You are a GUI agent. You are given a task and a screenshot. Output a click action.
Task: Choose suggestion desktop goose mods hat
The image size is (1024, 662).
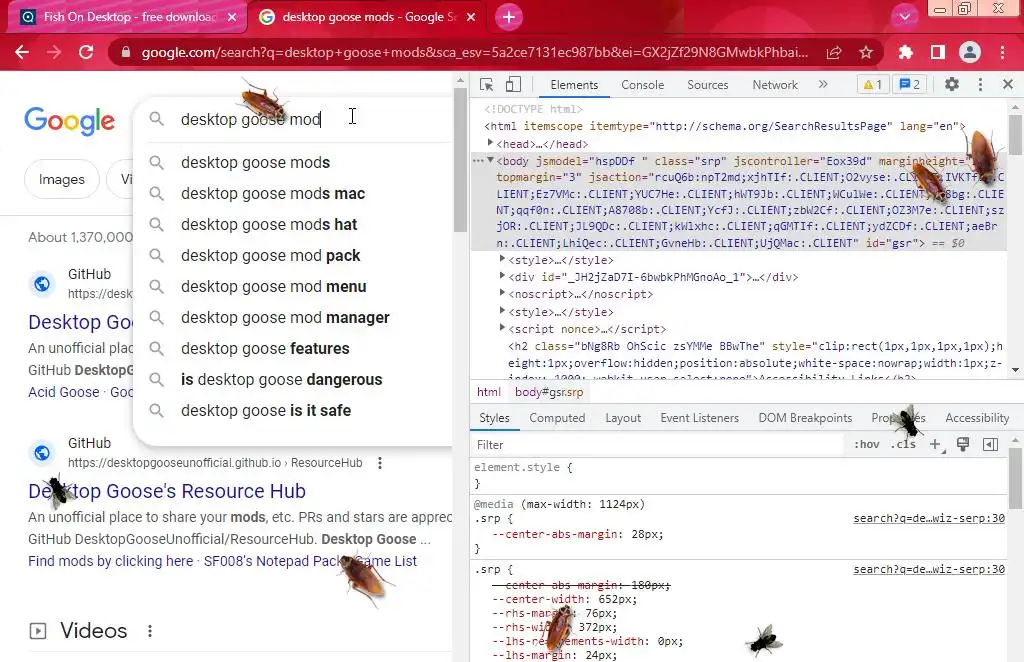(x=269, y=225)
